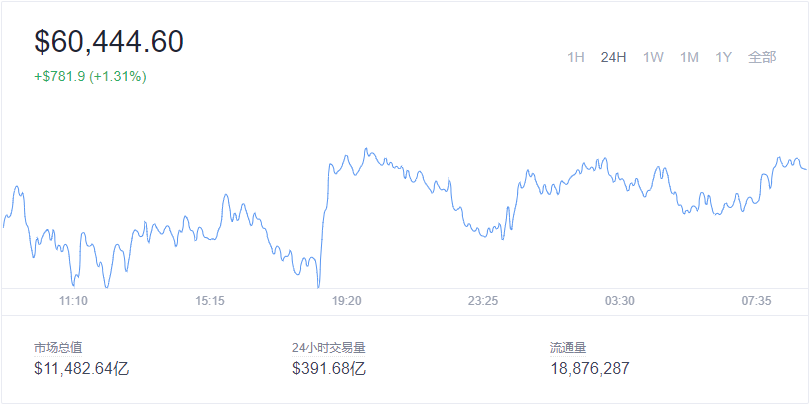
Task: Click the 03:30 time axis label
Action: pyautogui.click(x=620, y=301)
